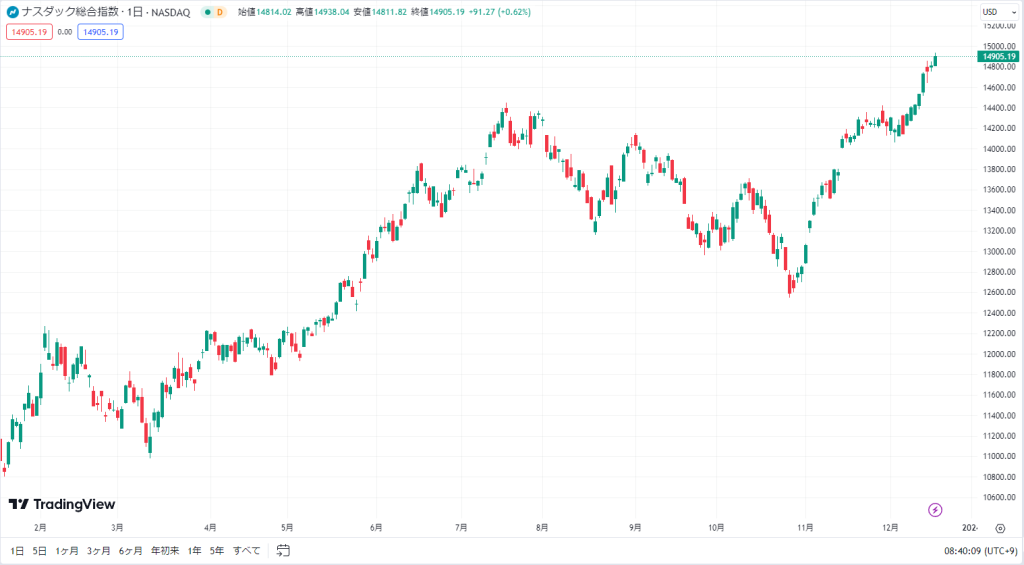Toggle the orange D data indicator

pyautogui.click(x=220, y=12)
